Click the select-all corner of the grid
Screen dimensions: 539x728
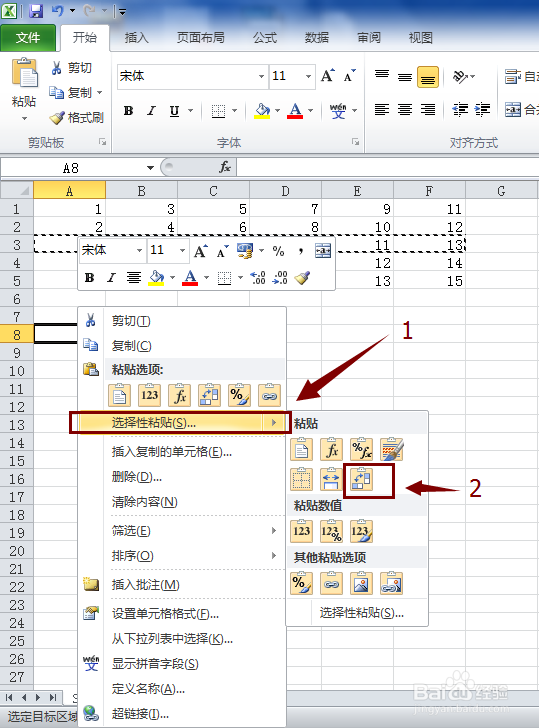[x=17, y=191]
